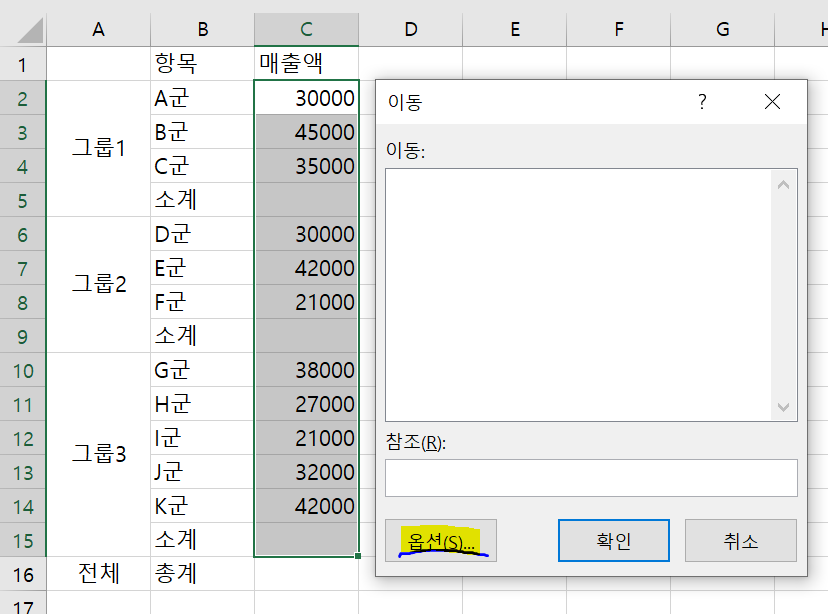Click the list scrollbar up arrow
This screenshot has width=828, height=614.
pyautogui.click(x=784, y=185)
